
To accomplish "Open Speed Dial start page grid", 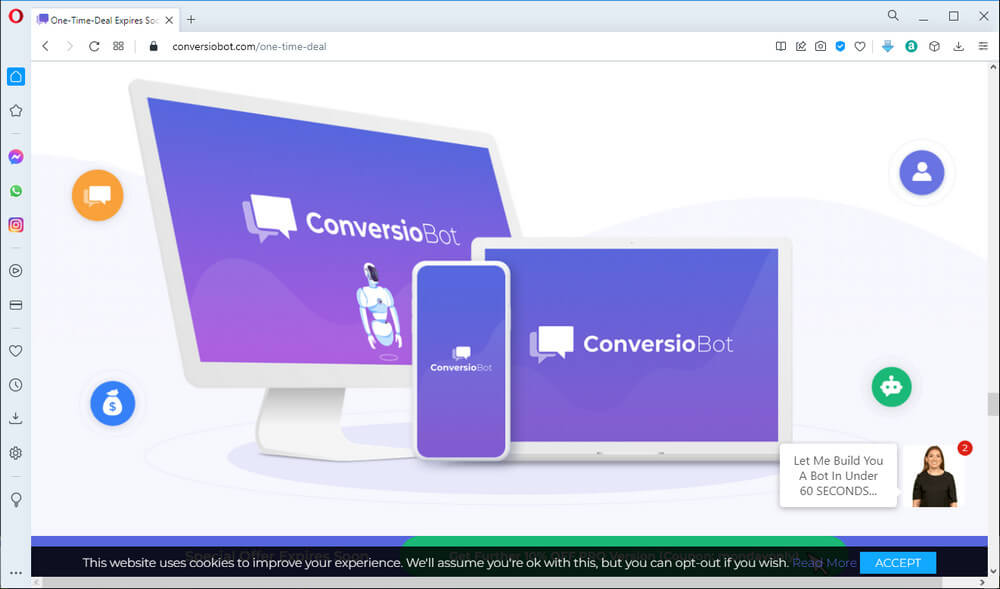I will click(118, 46).
